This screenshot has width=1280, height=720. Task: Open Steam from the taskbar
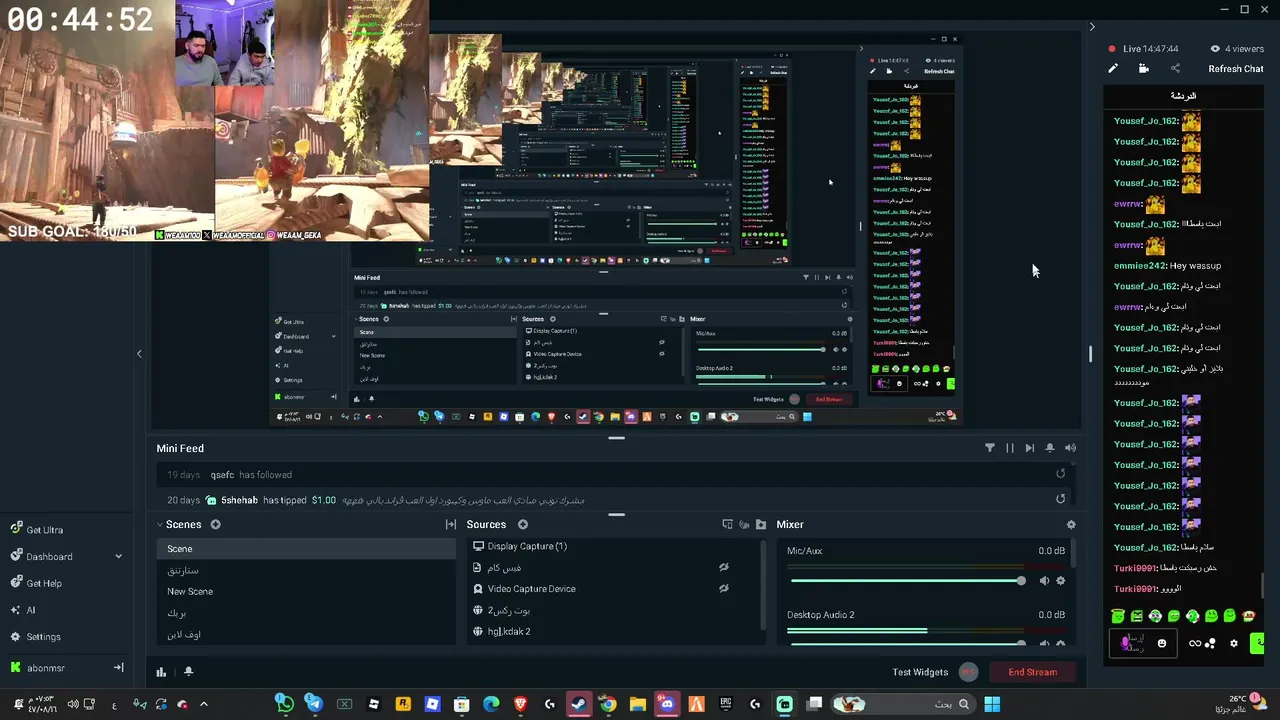579,704
